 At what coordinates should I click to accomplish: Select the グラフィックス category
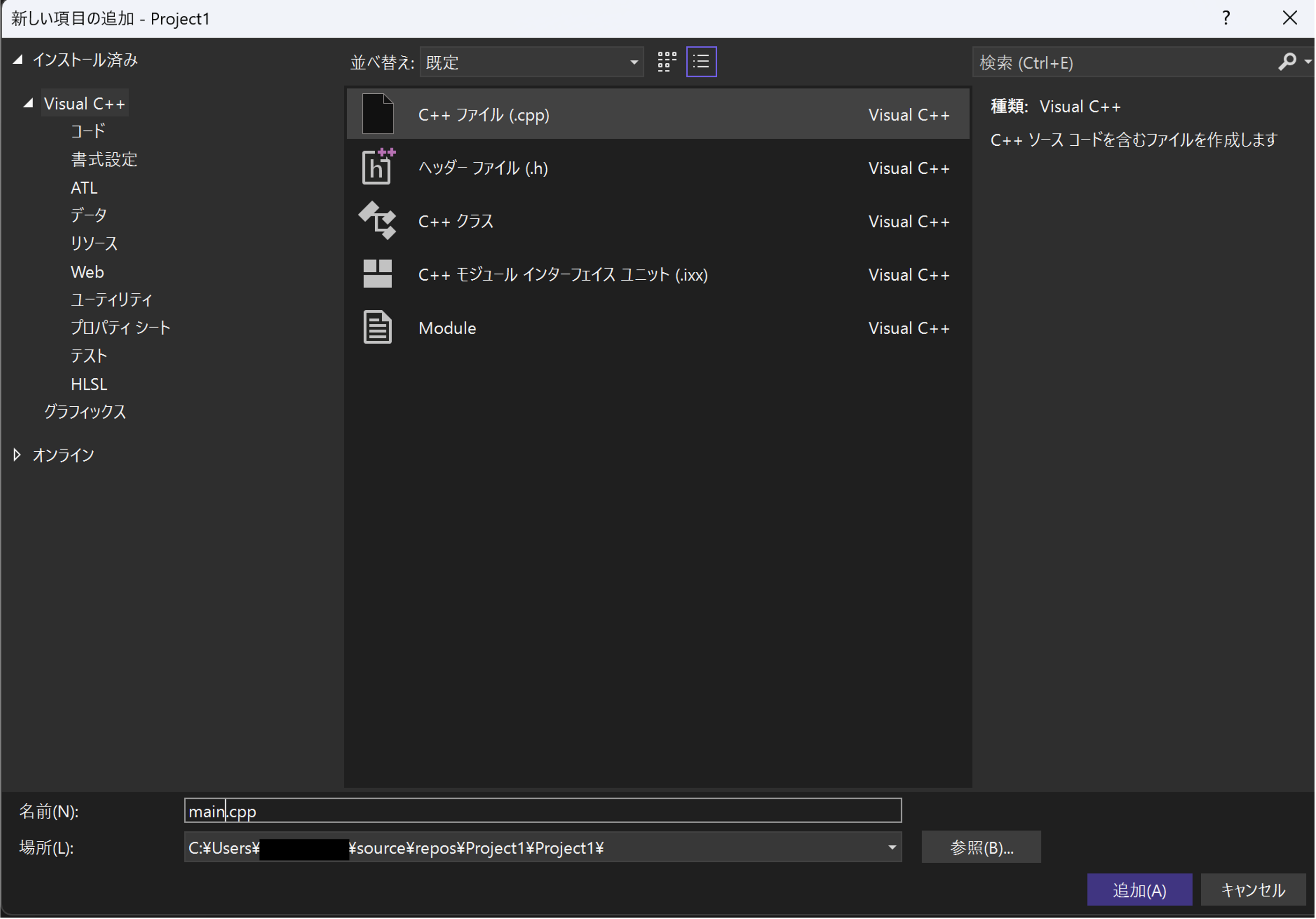pos(85,412)
